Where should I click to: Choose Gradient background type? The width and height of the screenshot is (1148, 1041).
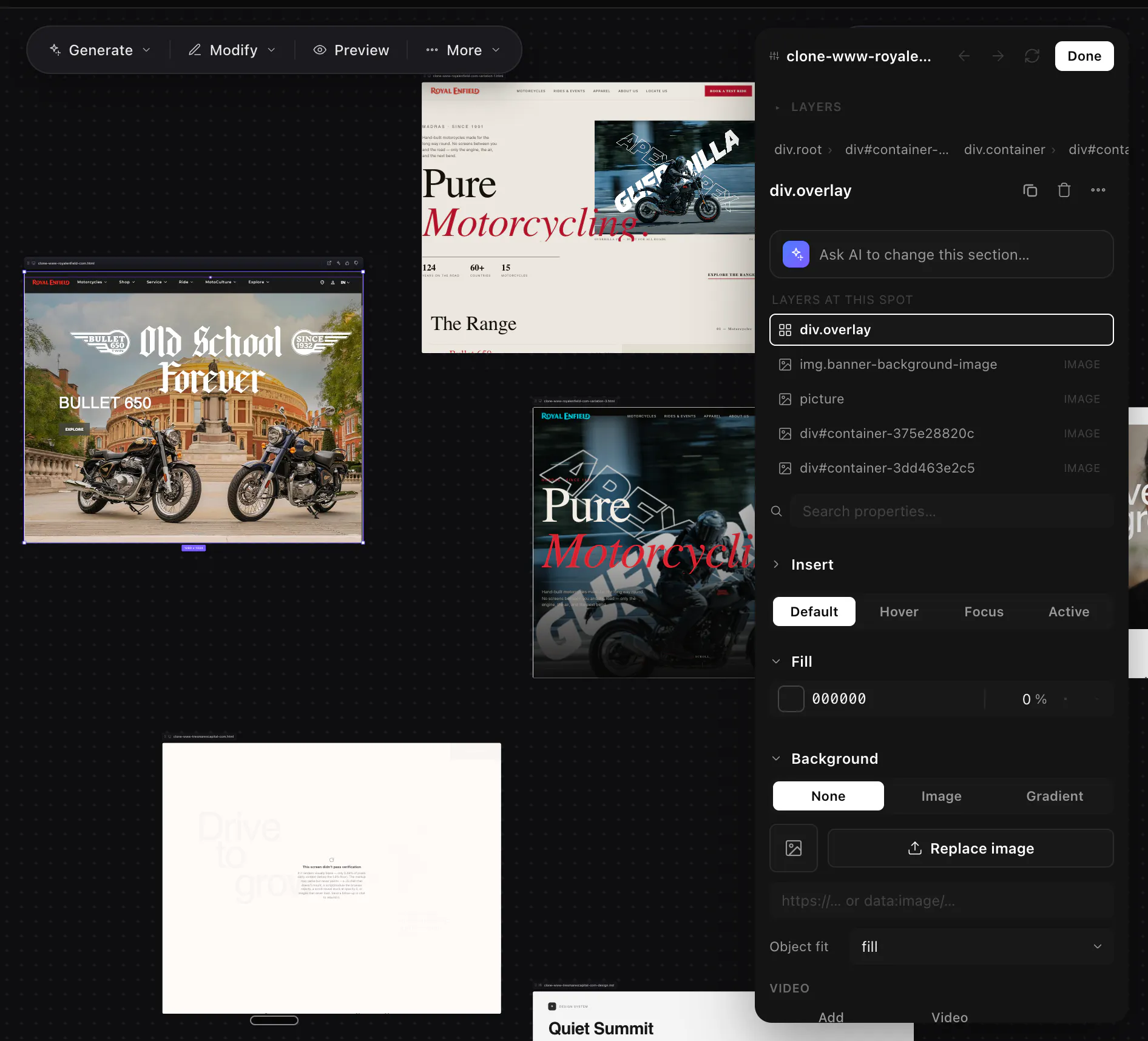1055,796
